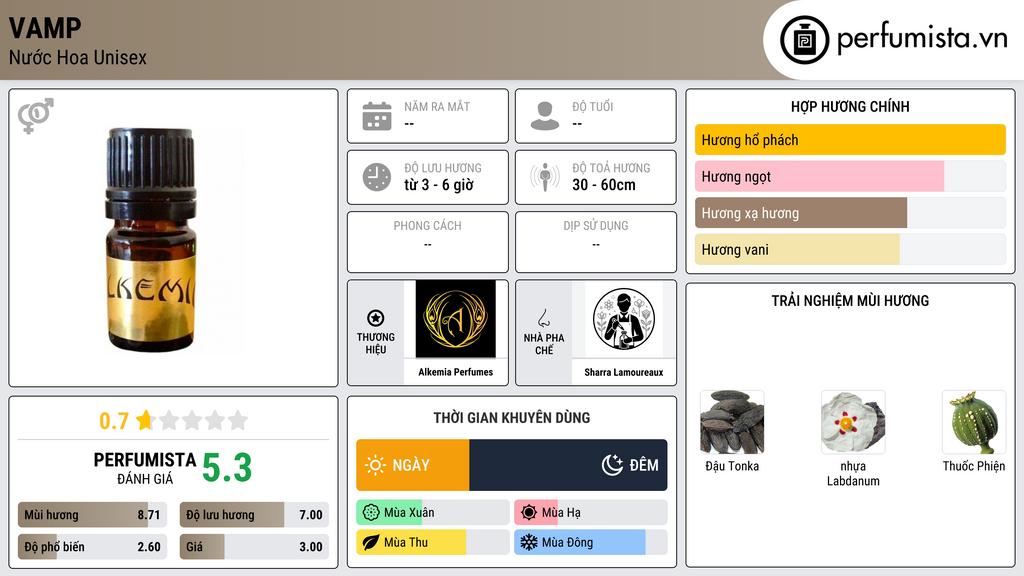Viewport: 1024px width, 576px height.
Task: Click the Mùa Xuân season bar
Action: tap(433, 513)
